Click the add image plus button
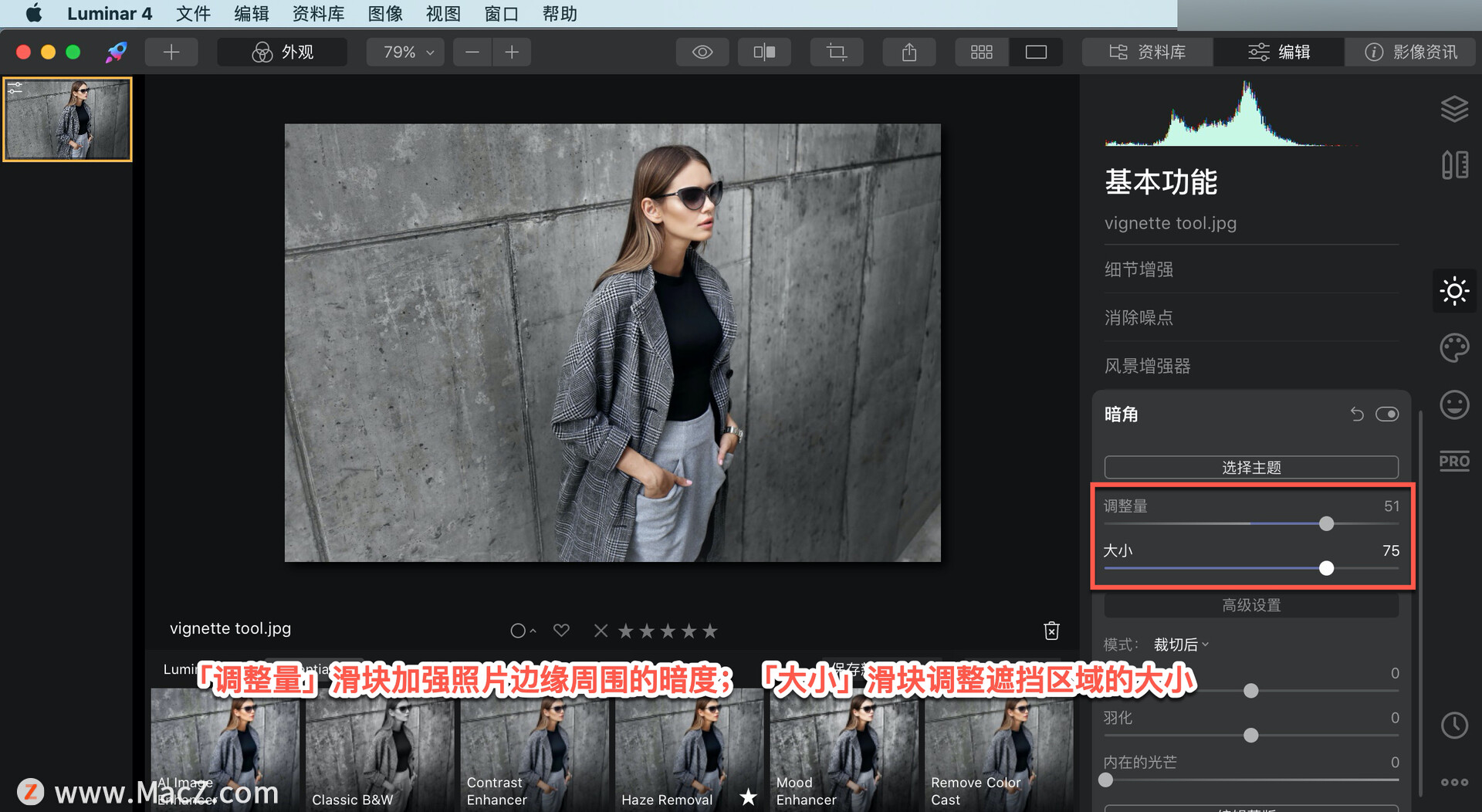This screenshot has width=1482, height=812. (x=171, y=52)
